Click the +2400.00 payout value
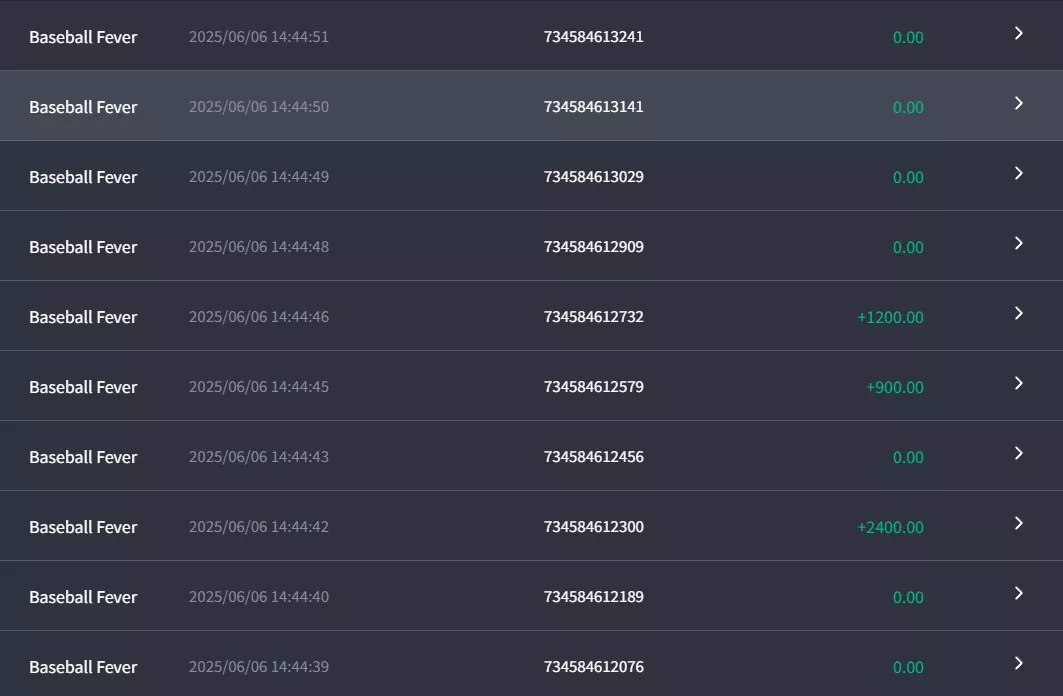The image size is (1063, 696). point(890,527)
